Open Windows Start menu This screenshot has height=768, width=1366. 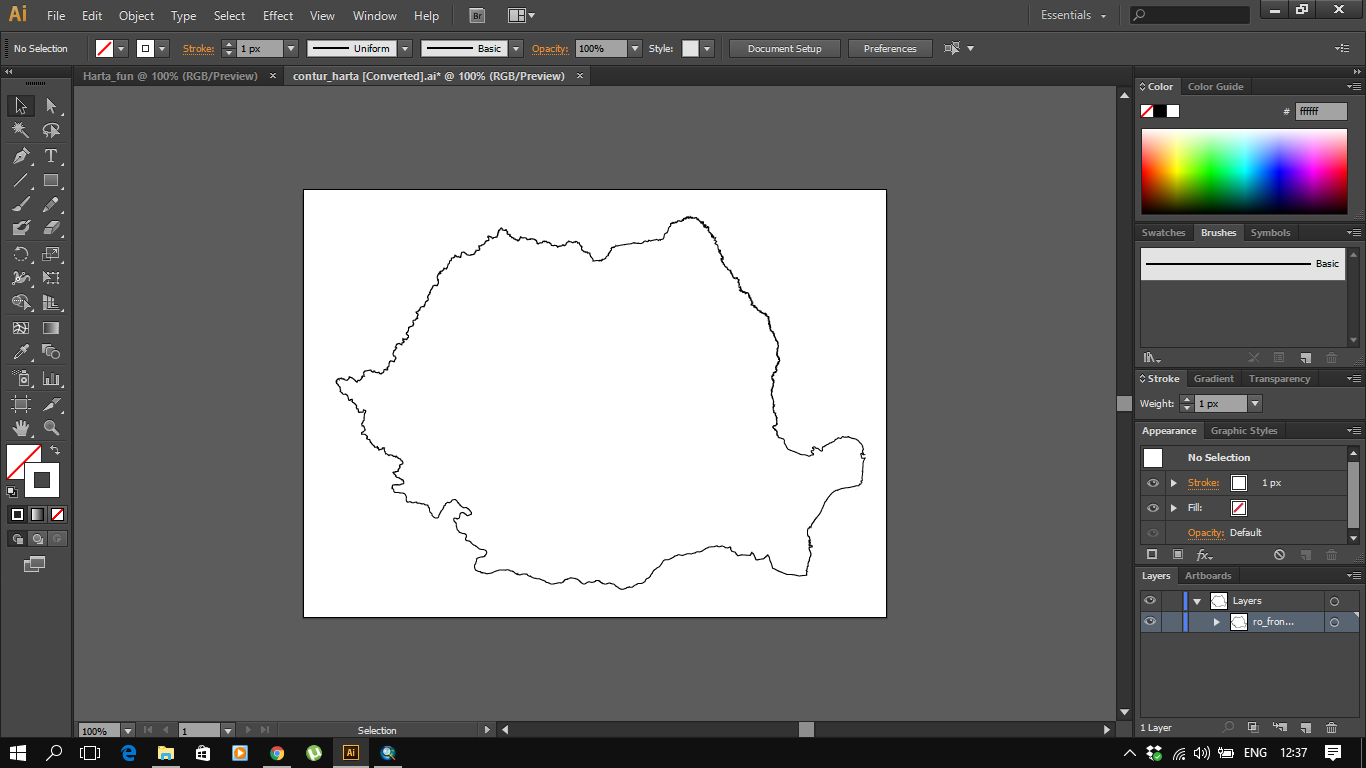pyautogui.click(x=18, y=752)
